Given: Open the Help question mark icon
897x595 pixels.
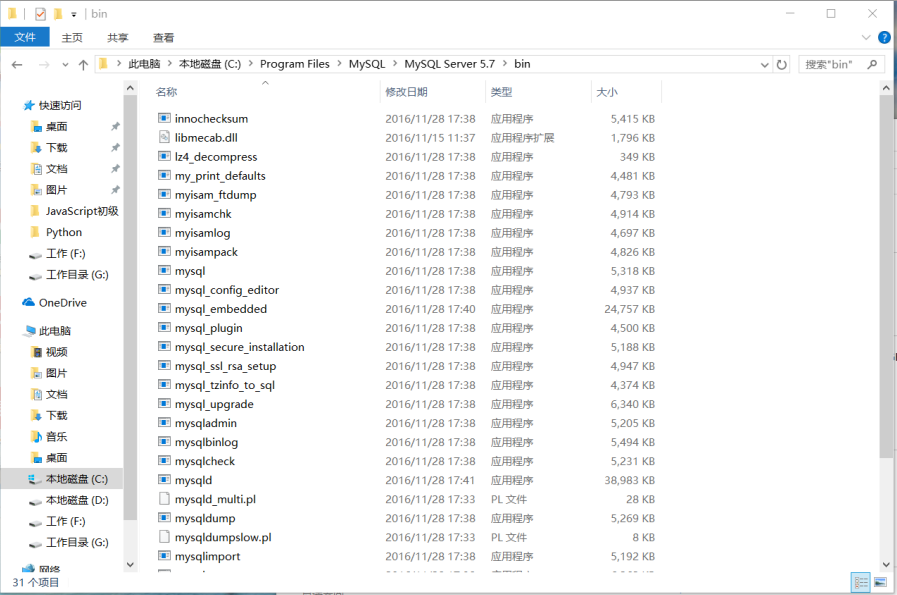Looking at the screenshot, I should point(884,37).
